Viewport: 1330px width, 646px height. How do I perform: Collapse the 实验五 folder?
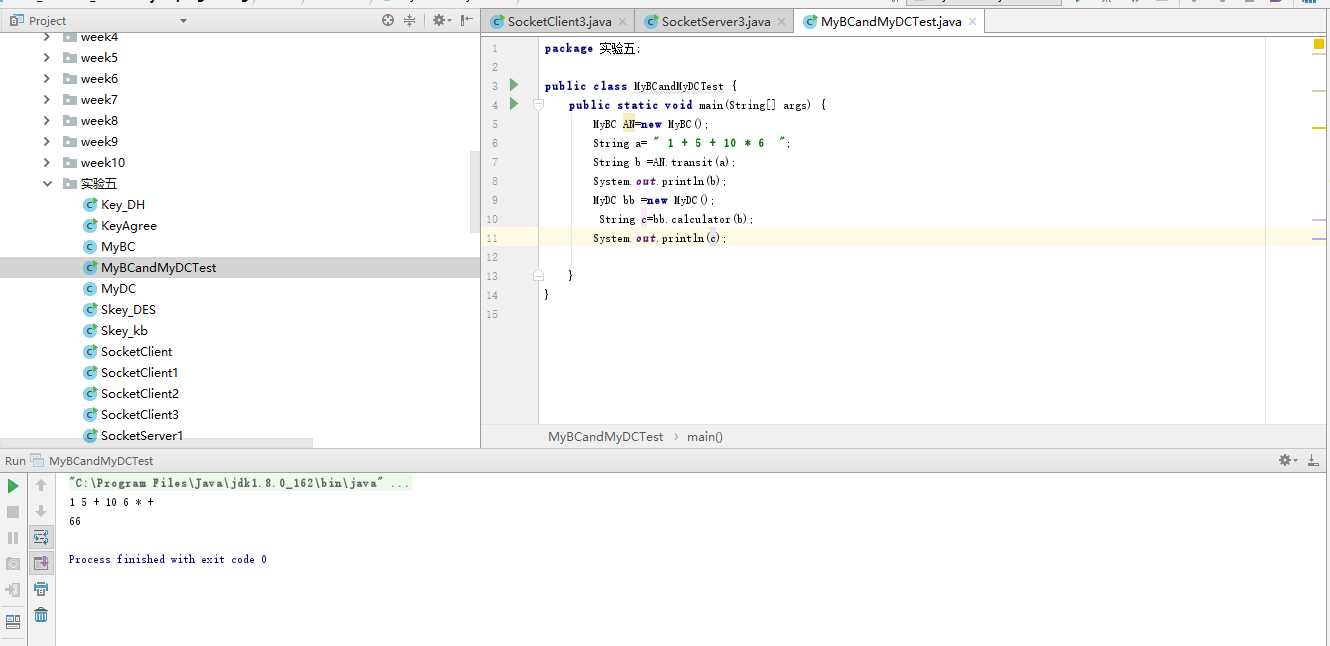[47, 184]
